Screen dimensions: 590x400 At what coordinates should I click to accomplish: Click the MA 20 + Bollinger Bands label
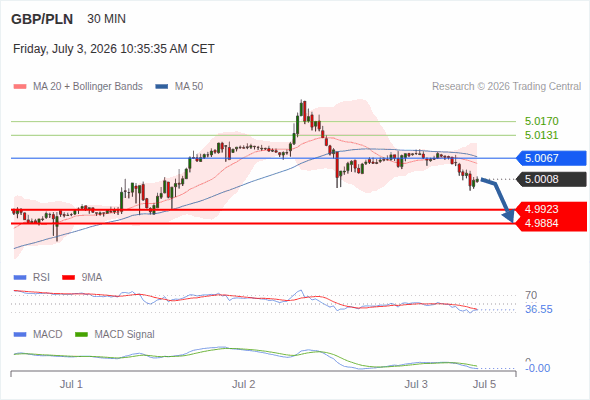click(88, 87)
